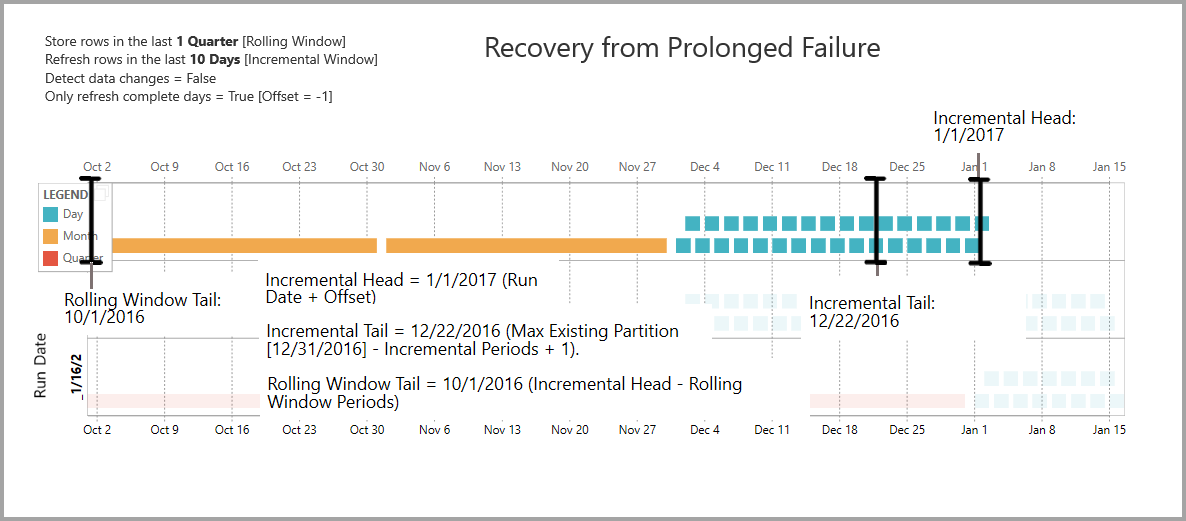Click the 'Recovery from Prolonged Failure' chart title
This screenshot has height=521, width=1186.
(x=682, y=47)
